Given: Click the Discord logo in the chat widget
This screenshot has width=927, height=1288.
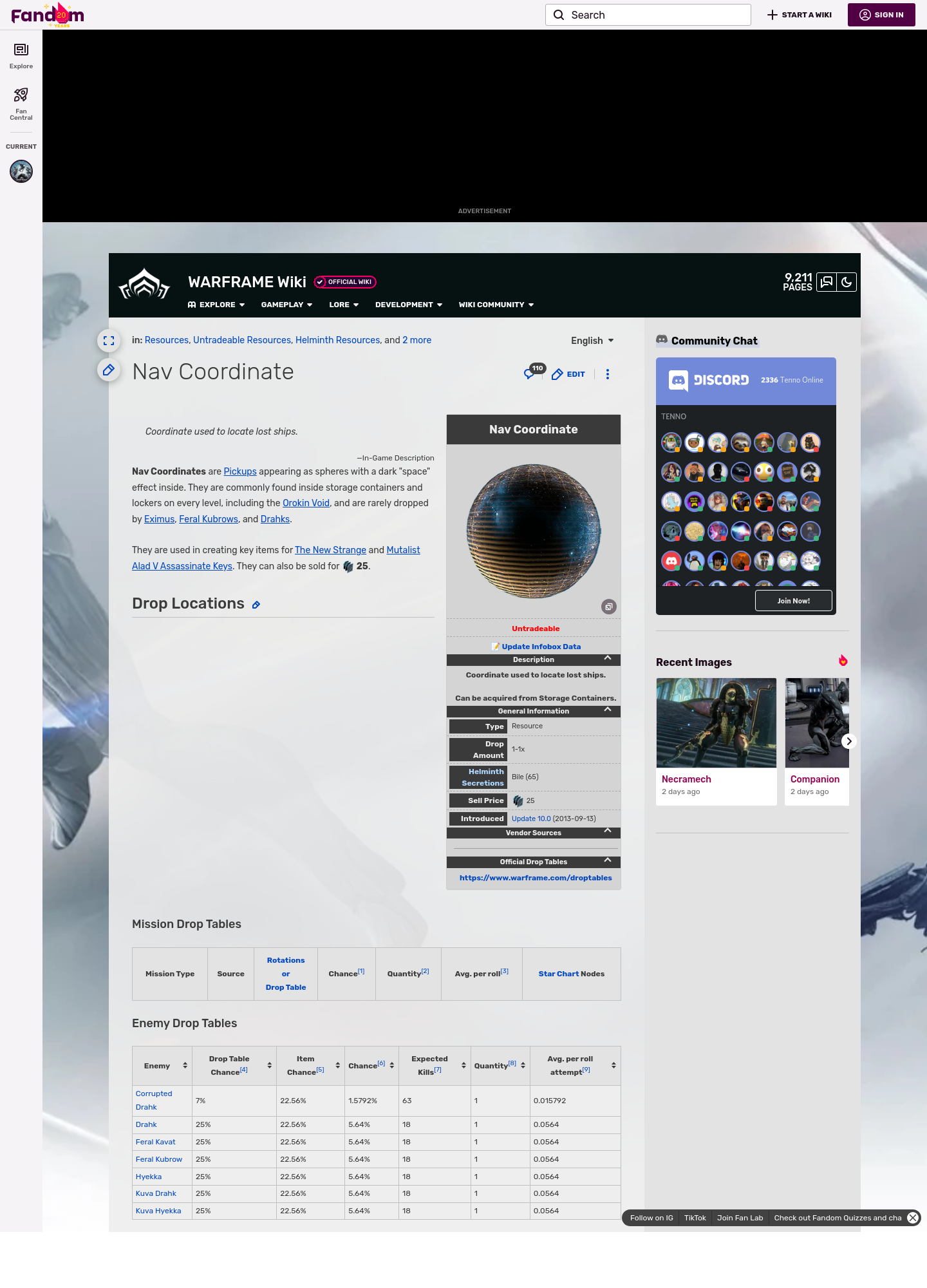Looking at the screenshot, I should [x=709, y=380].
